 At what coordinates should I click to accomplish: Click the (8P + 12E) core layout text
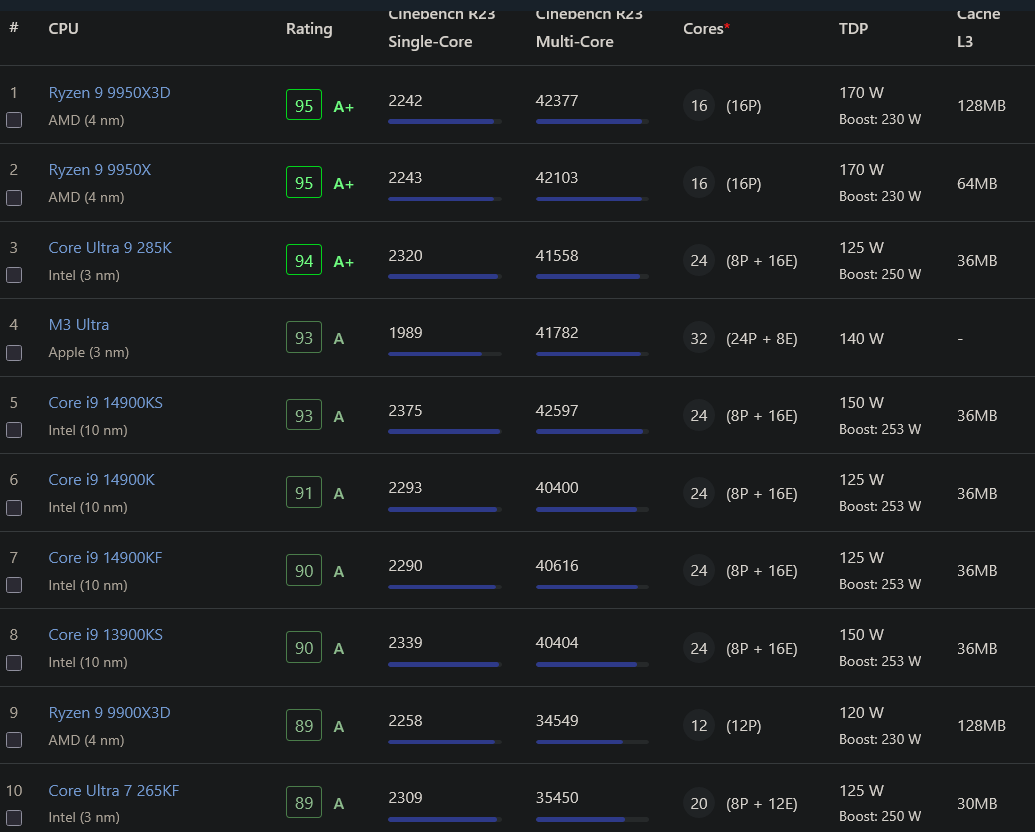[762, 804]
